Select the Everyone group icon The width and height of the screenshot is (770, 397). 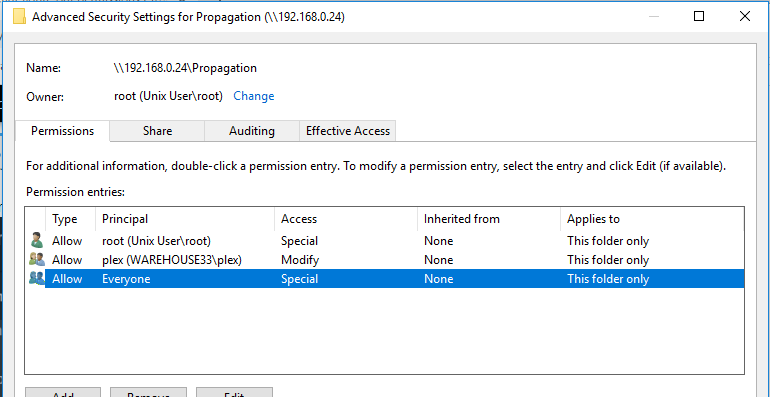pos(36,279)
